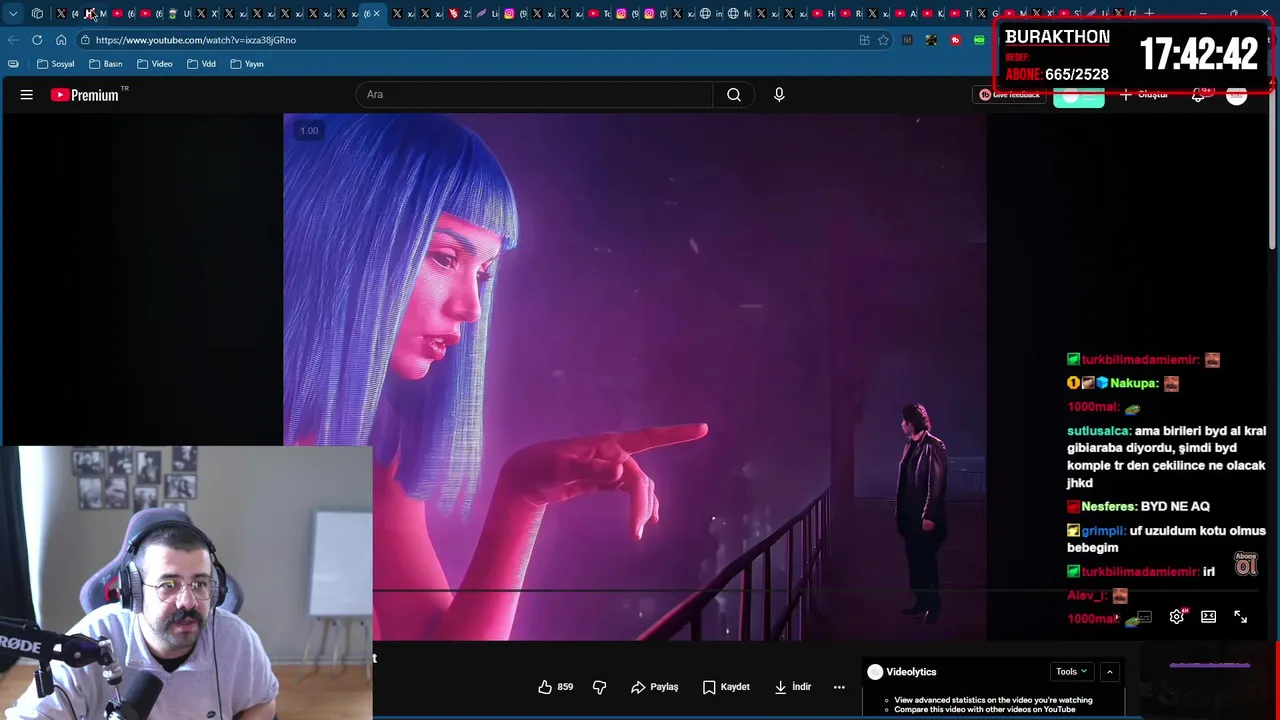Click the YouTube Premium logo

85,95
